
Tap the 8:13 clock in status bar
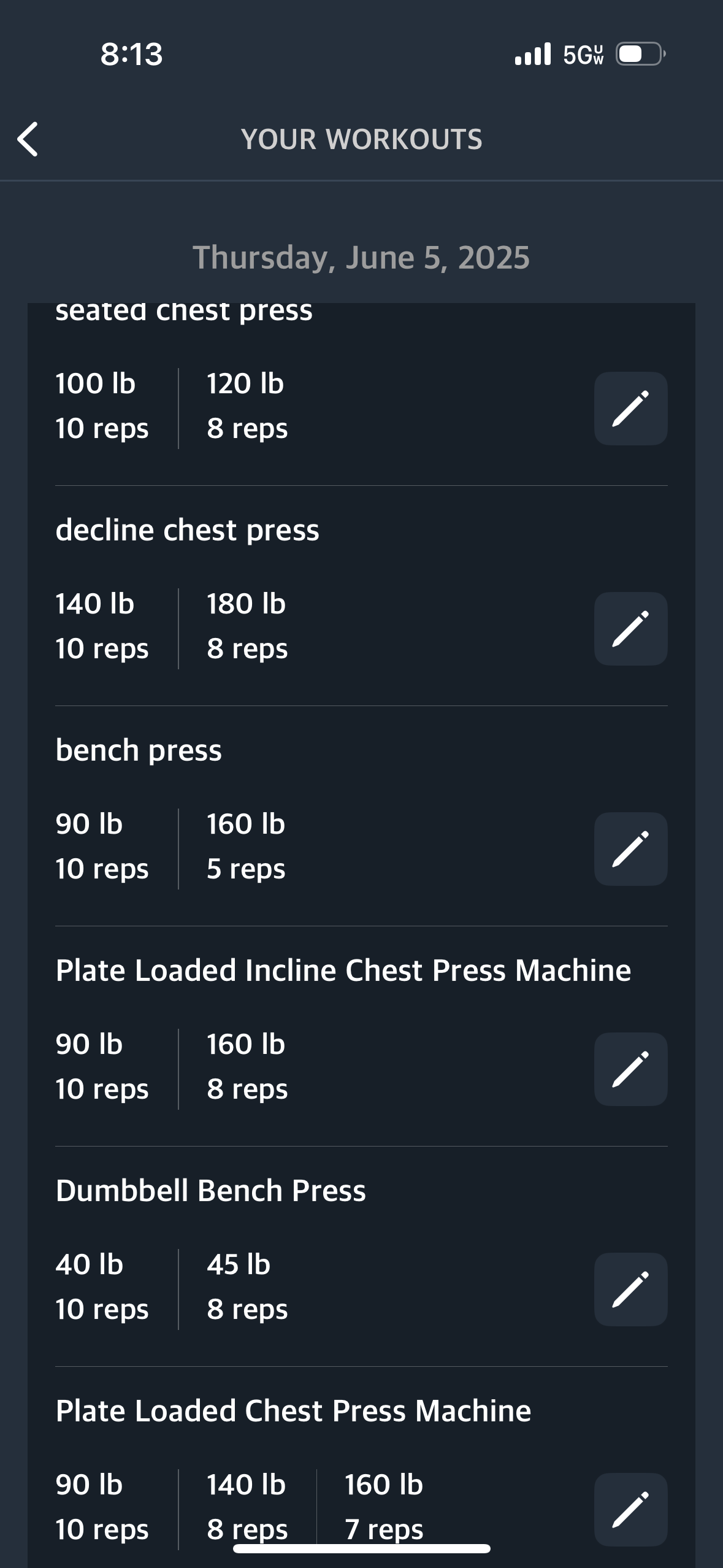pyautogui.click(x=131, y=55)
